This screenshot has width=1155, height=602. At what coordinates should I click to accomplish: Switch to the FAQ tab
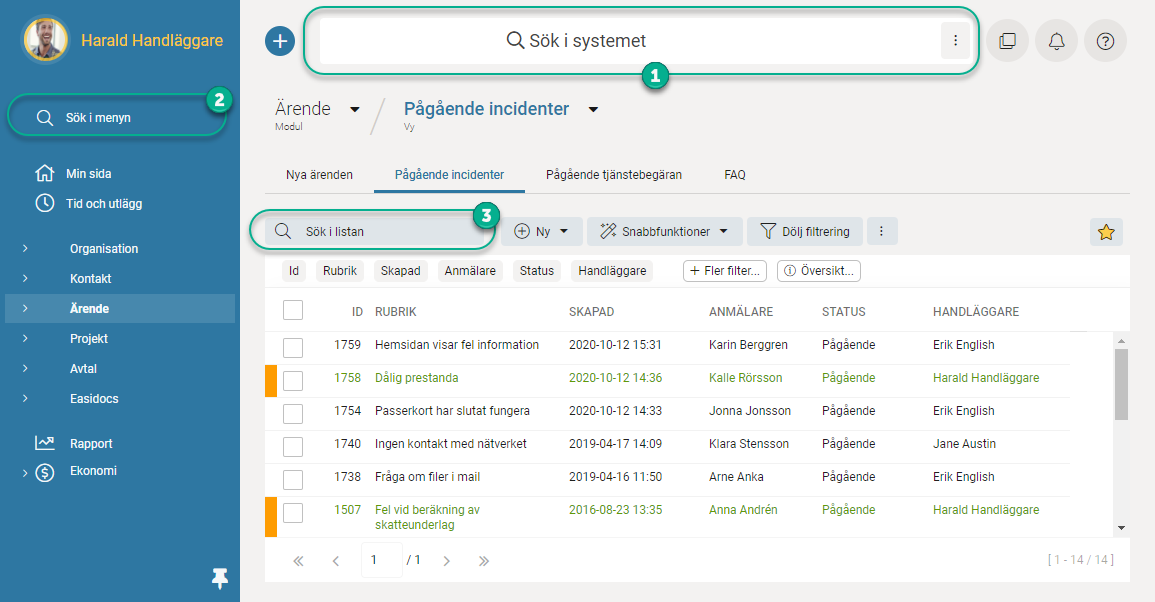tap(735, 174)
